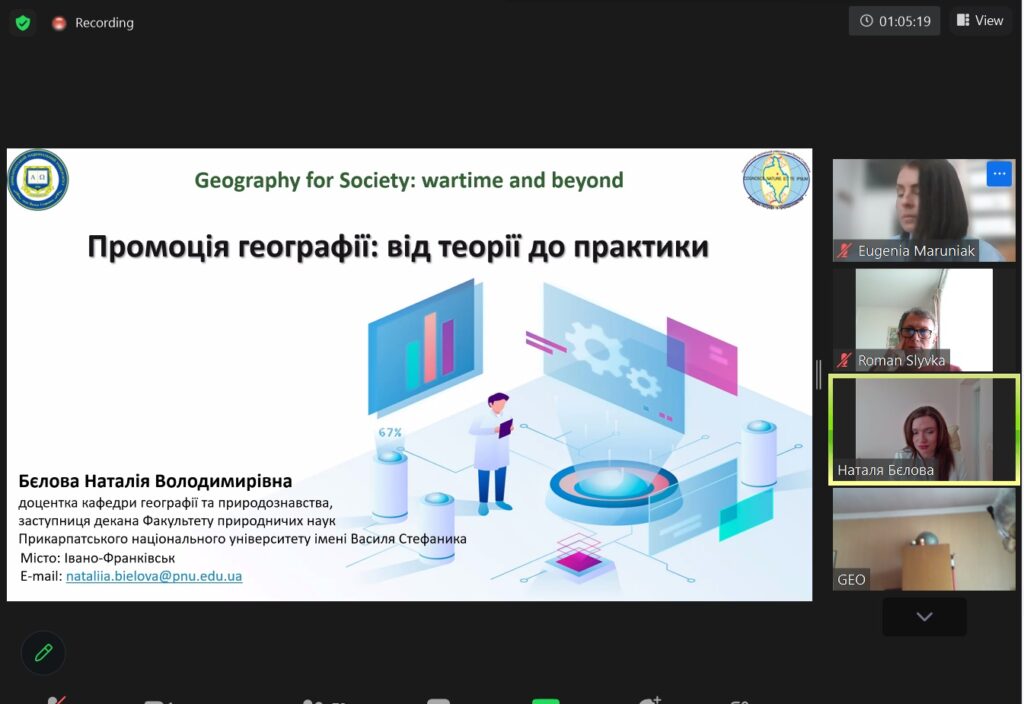Image resolution: width=1024 pixels, height=704 pixels.
Task: Open more options on Eugenia Maruniak's video
Action: [999, 174]
